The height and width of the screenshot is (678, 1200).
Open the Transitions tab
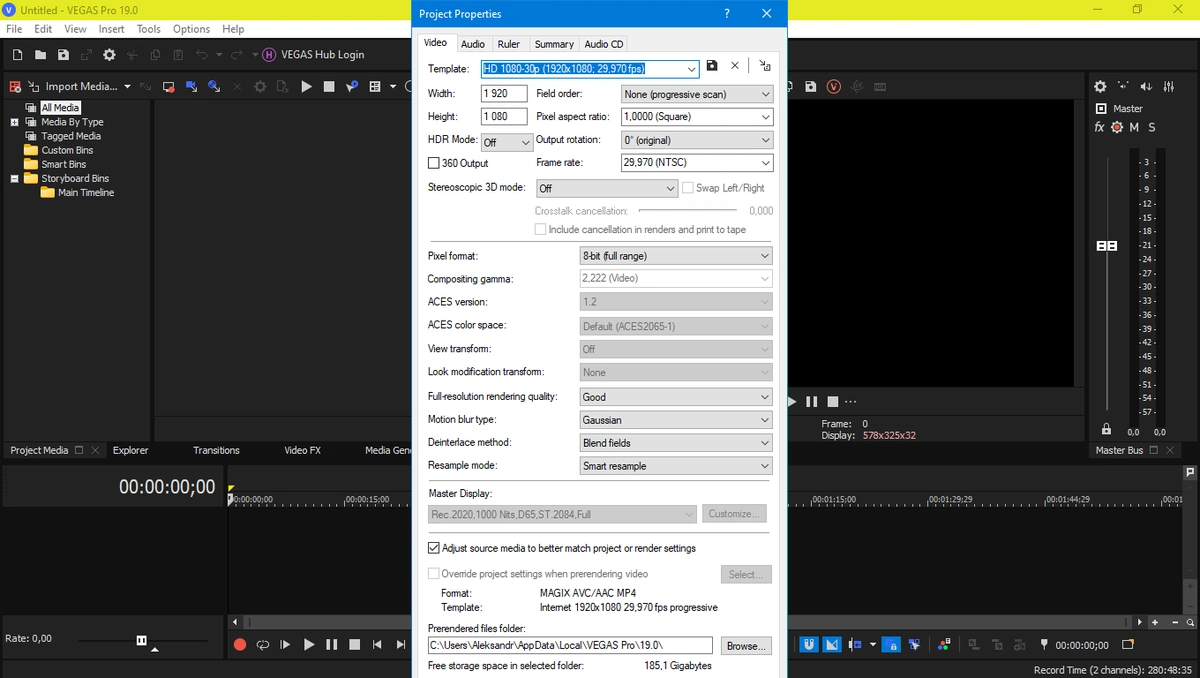216,451
